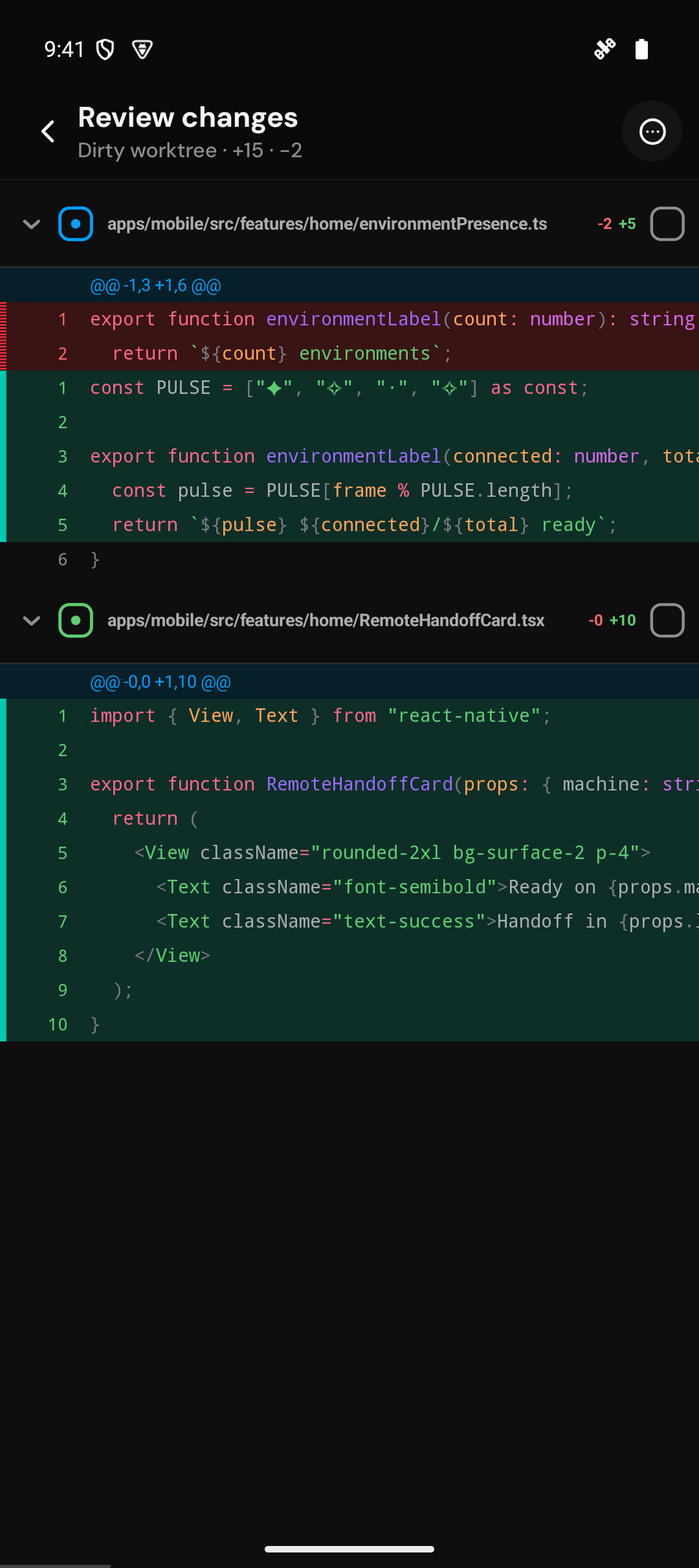Check the checkbox for RemoteHandoffCard.tsx
Image resolution: width=699 pixels, height=1568 pixels.
click(667, 620)
